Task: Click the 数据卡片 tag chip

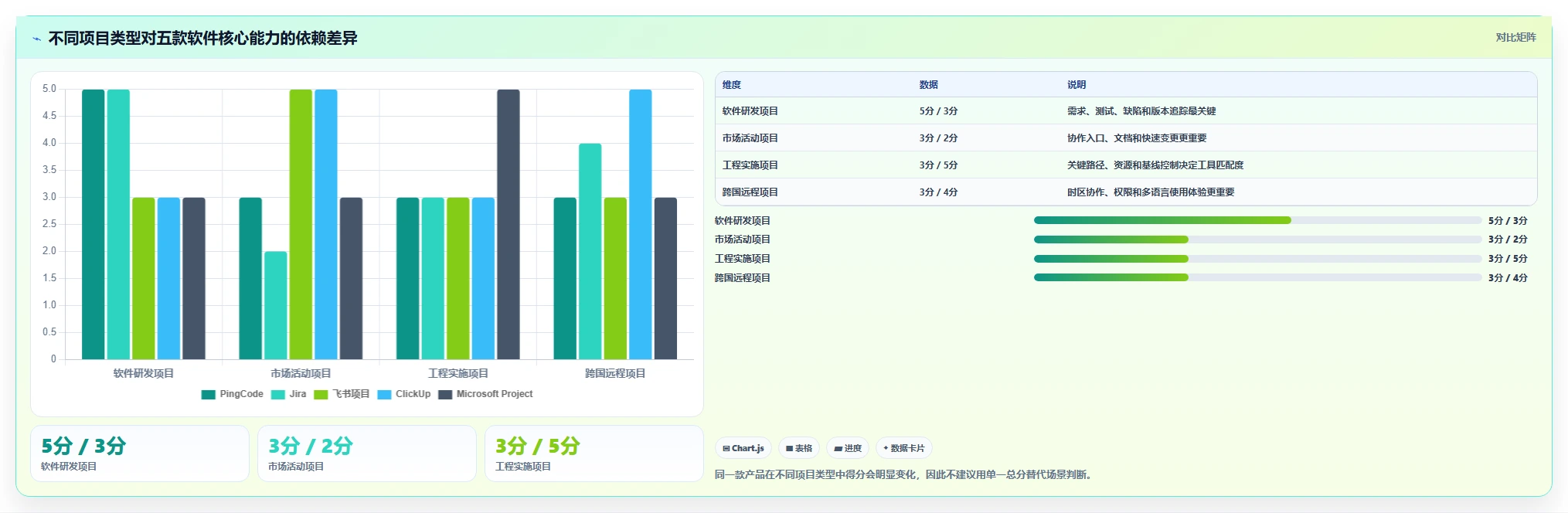Action: [904, 448]
